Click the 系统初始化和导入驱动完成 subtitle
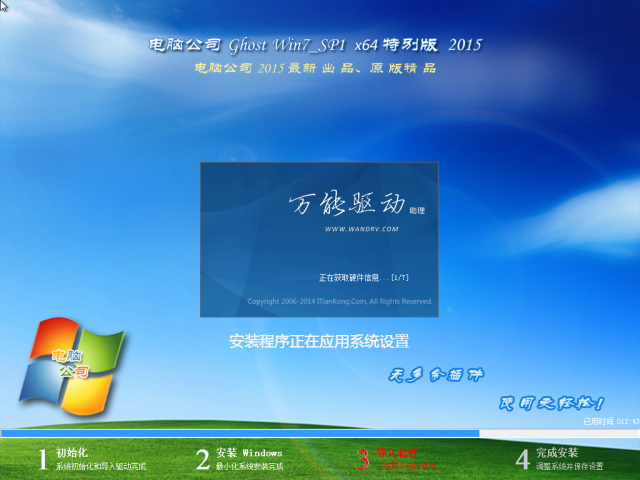640x480 pixels. 101,466
